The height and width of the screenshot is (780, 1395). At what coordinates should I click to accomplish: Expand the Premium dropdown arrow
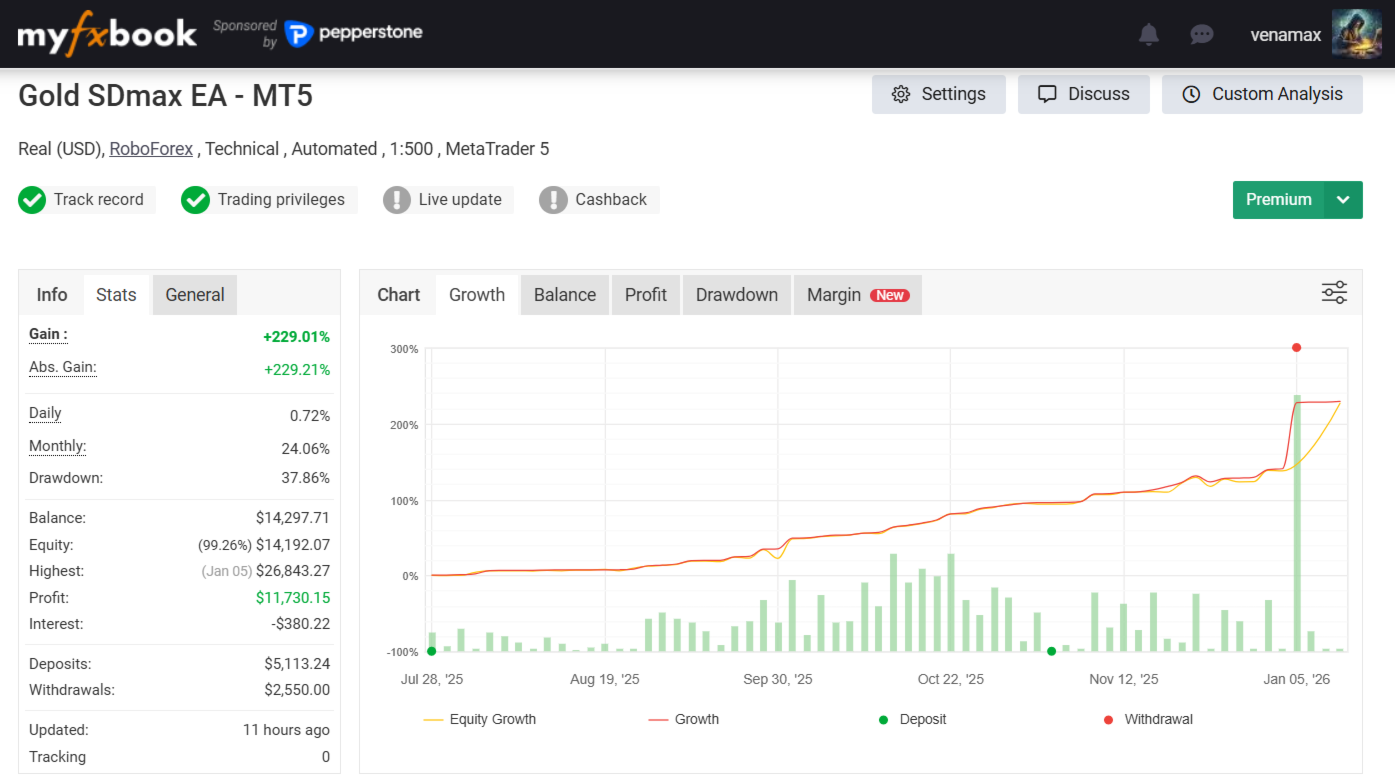pos(1343,200)
